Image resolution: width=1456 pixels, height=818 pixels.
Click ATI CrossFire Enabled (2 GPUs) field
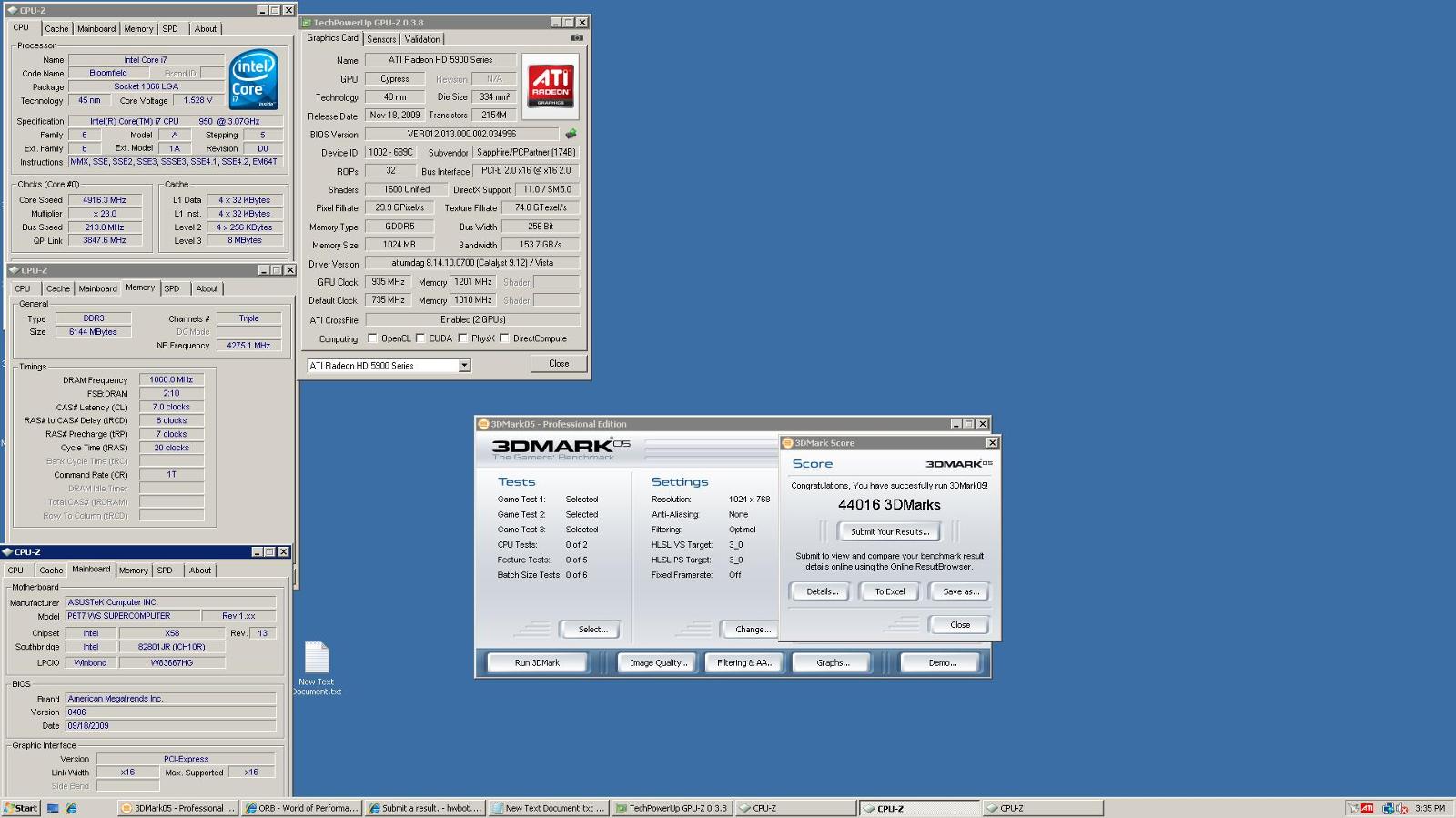(x=472, y=319)
